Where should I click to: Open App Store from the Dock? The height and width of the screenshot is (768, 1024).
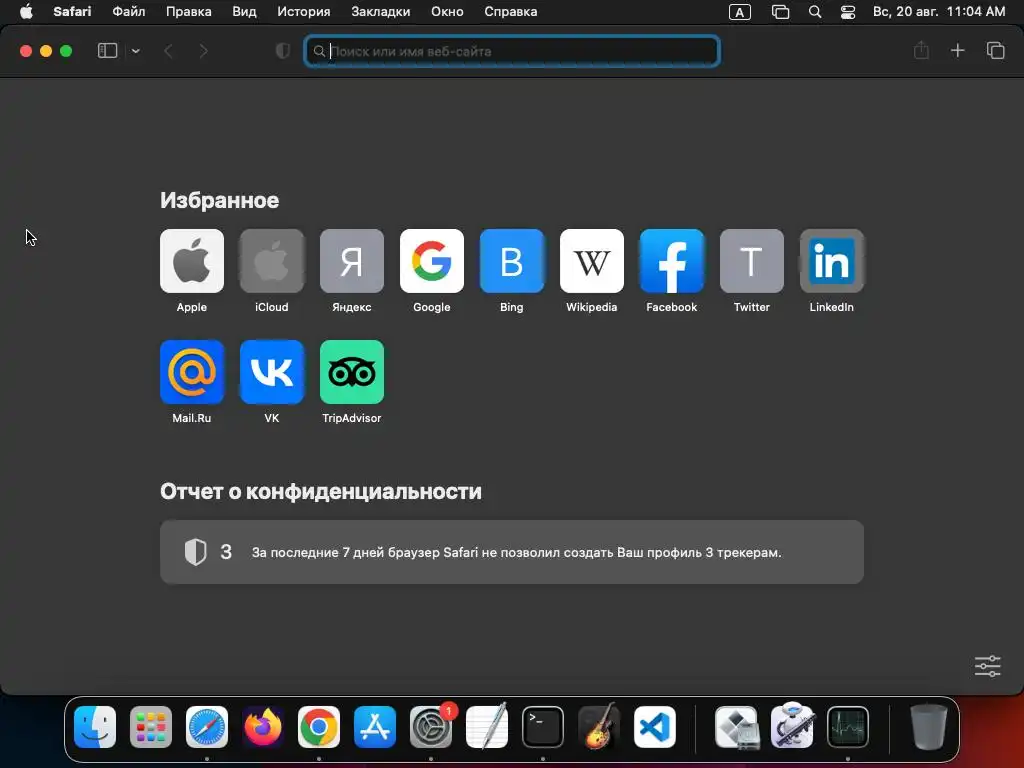(x=375, y=727)
